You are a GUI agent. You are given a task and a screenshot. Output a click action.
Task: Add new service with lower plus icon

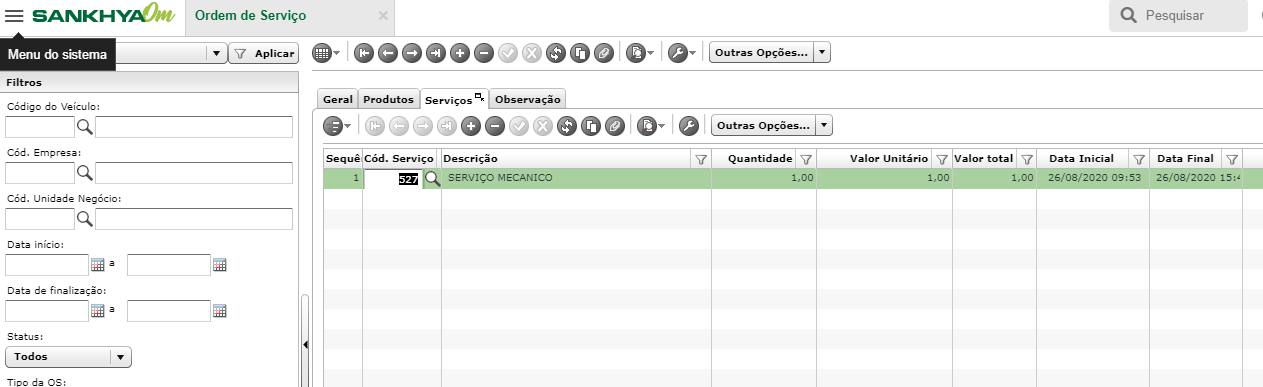point(470,126)
